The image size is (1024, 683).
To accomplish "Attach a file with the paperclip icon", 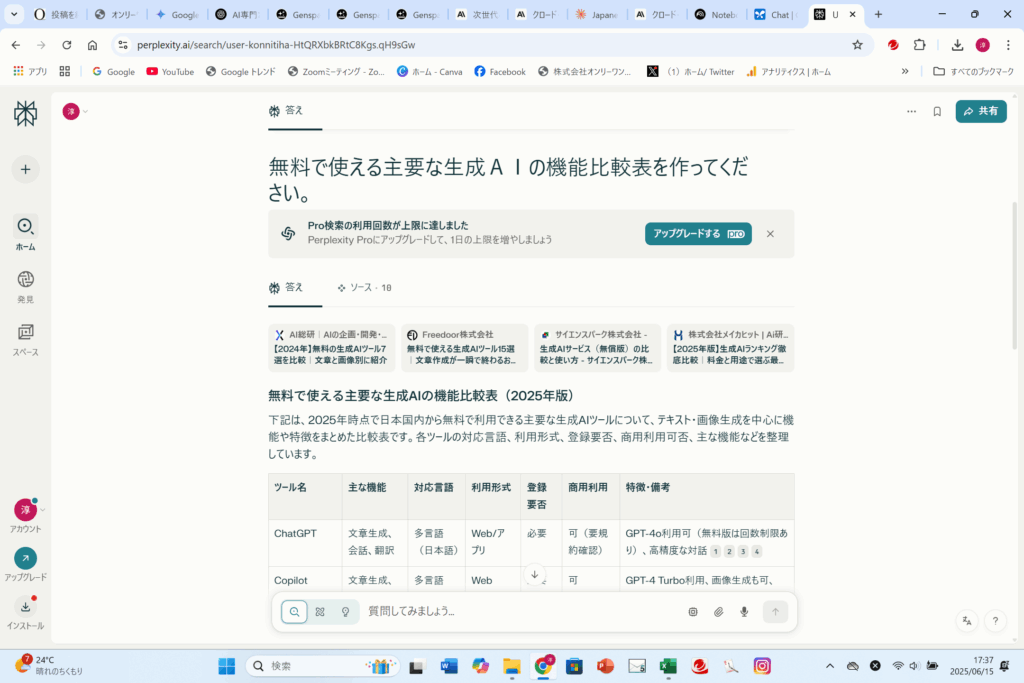I will pos(718,612).
